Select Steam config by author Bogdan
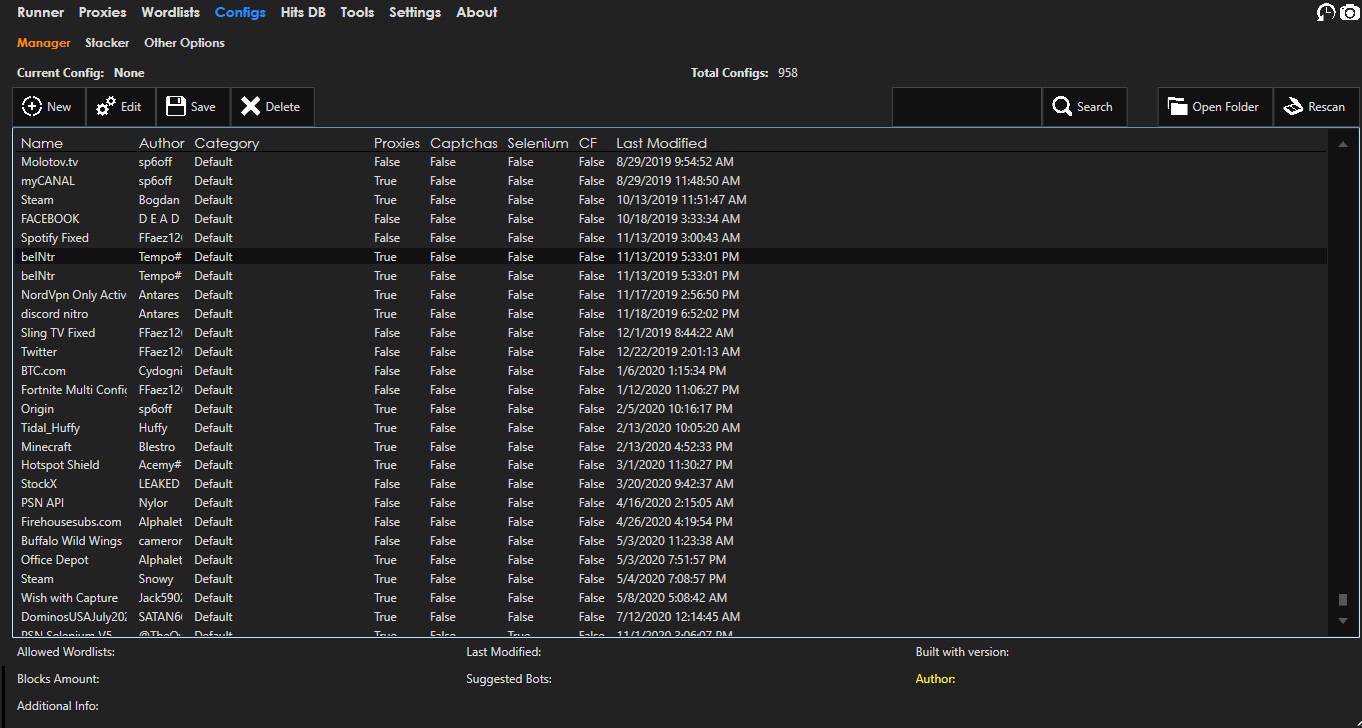Viewport: 1362px width, 728px height. [x=670, y=200]
